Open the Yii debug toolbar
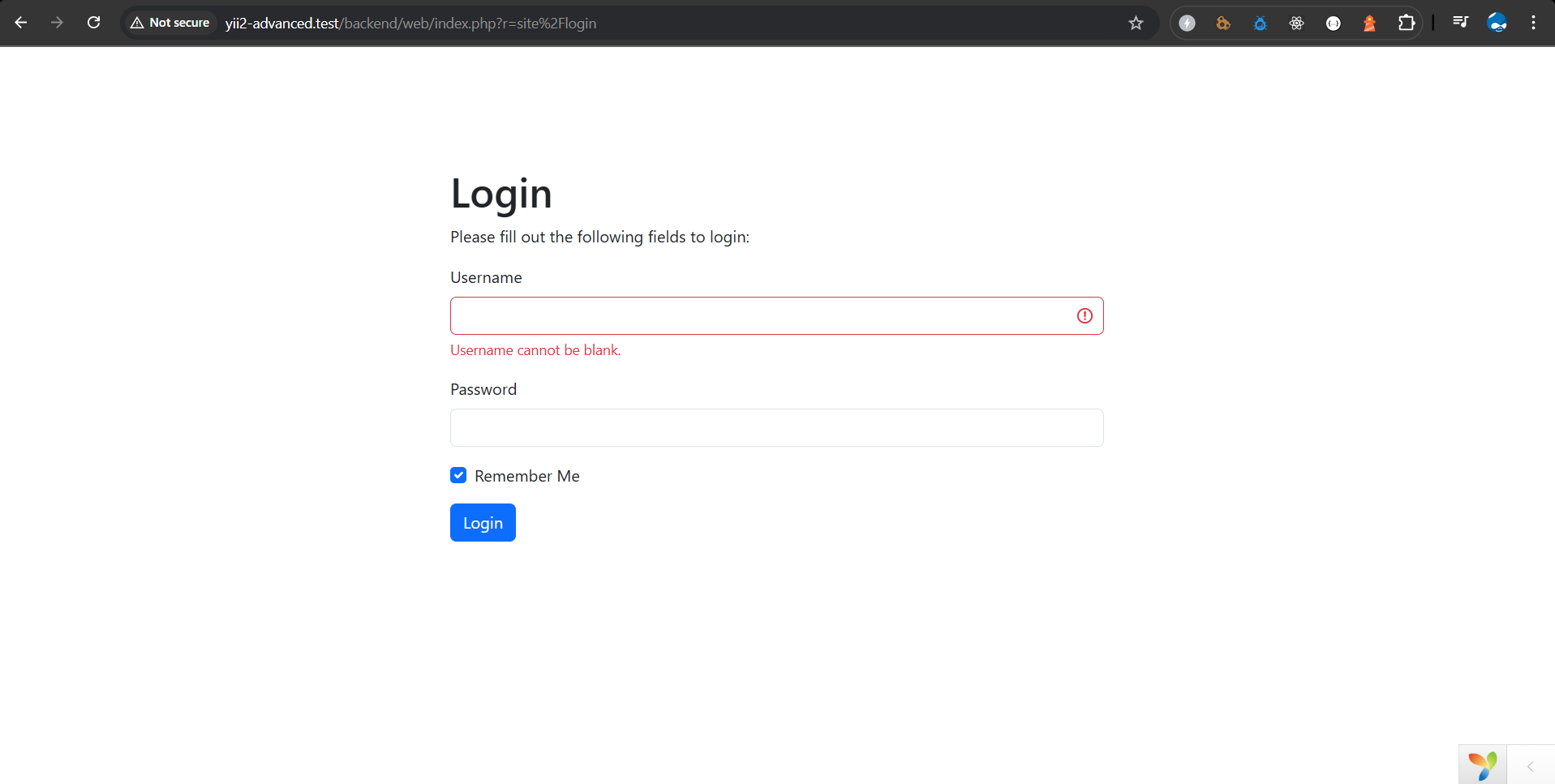This screenshot has height=784, width=1555. coord(1483,763)
